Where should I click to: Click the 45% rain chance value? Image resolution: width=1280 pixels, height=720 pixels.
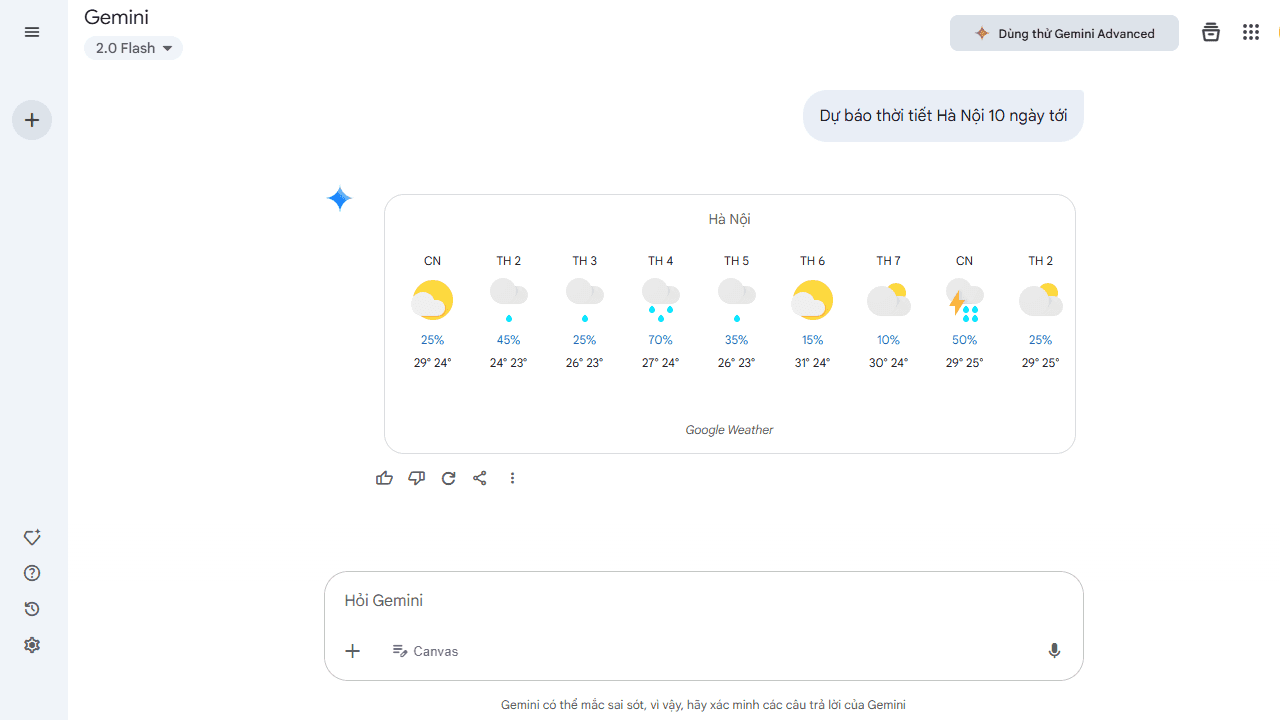coord(509,340)
